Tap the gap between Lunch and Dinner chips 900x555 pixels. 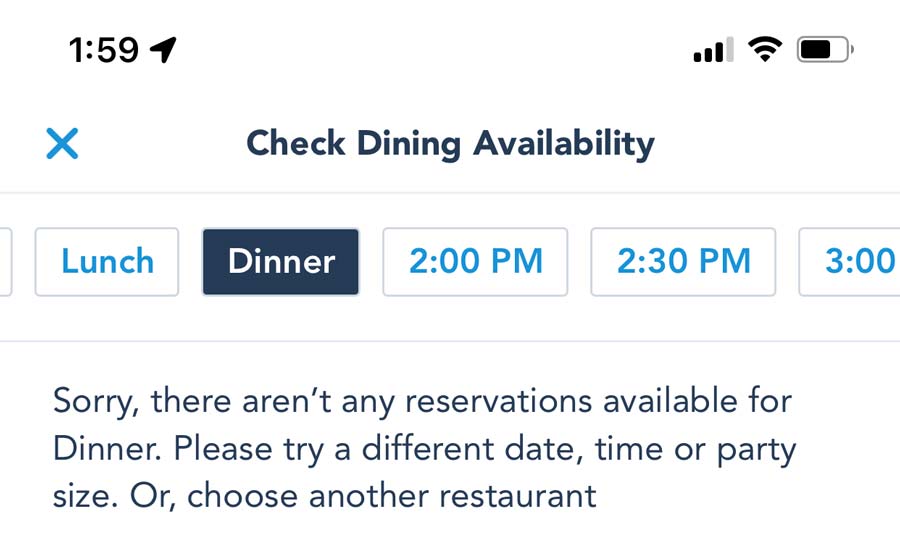click(191, 262)
